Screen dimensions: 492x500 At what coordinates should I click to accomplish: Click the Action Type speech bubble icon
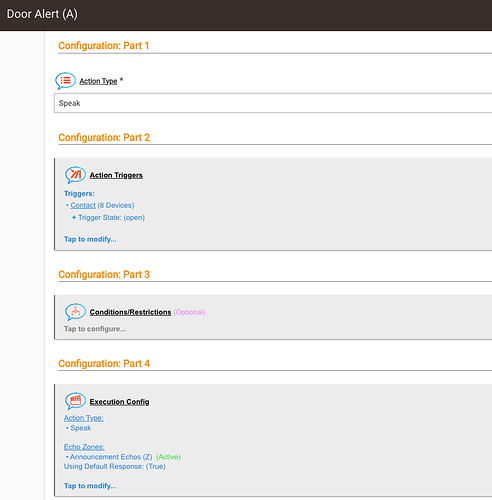(65, 81)
